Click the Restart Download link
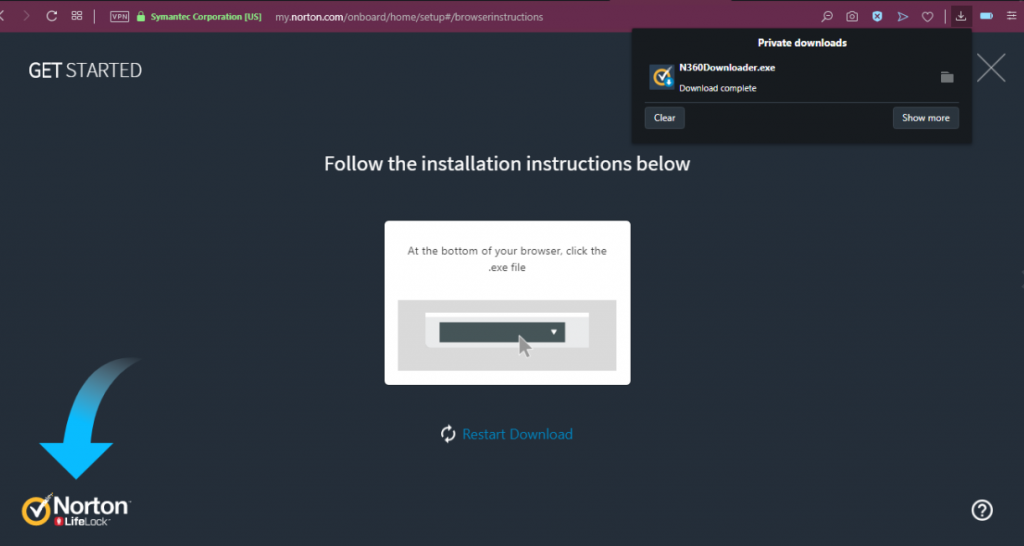The height and width of the screenshot is (546, 1024). click(x=517, y=434)
